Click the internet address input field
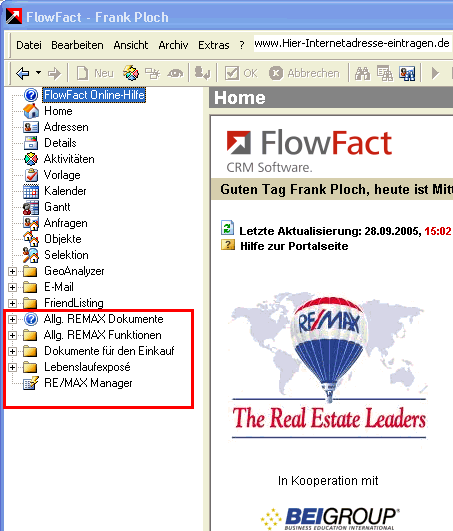Screen dimensions: 453x531 click(352, 43)
